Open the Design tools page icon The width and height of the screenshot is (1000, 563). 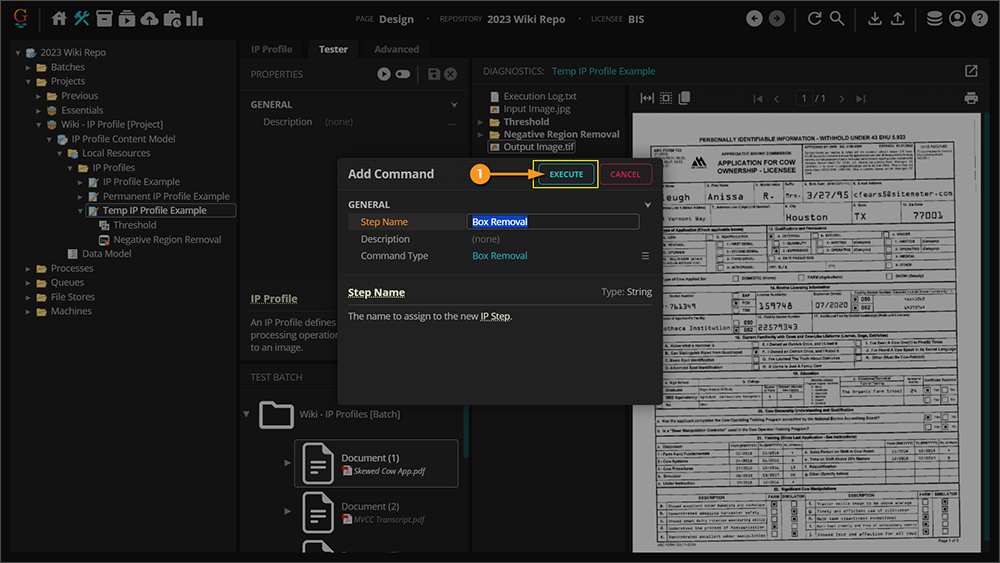[82, 19]
